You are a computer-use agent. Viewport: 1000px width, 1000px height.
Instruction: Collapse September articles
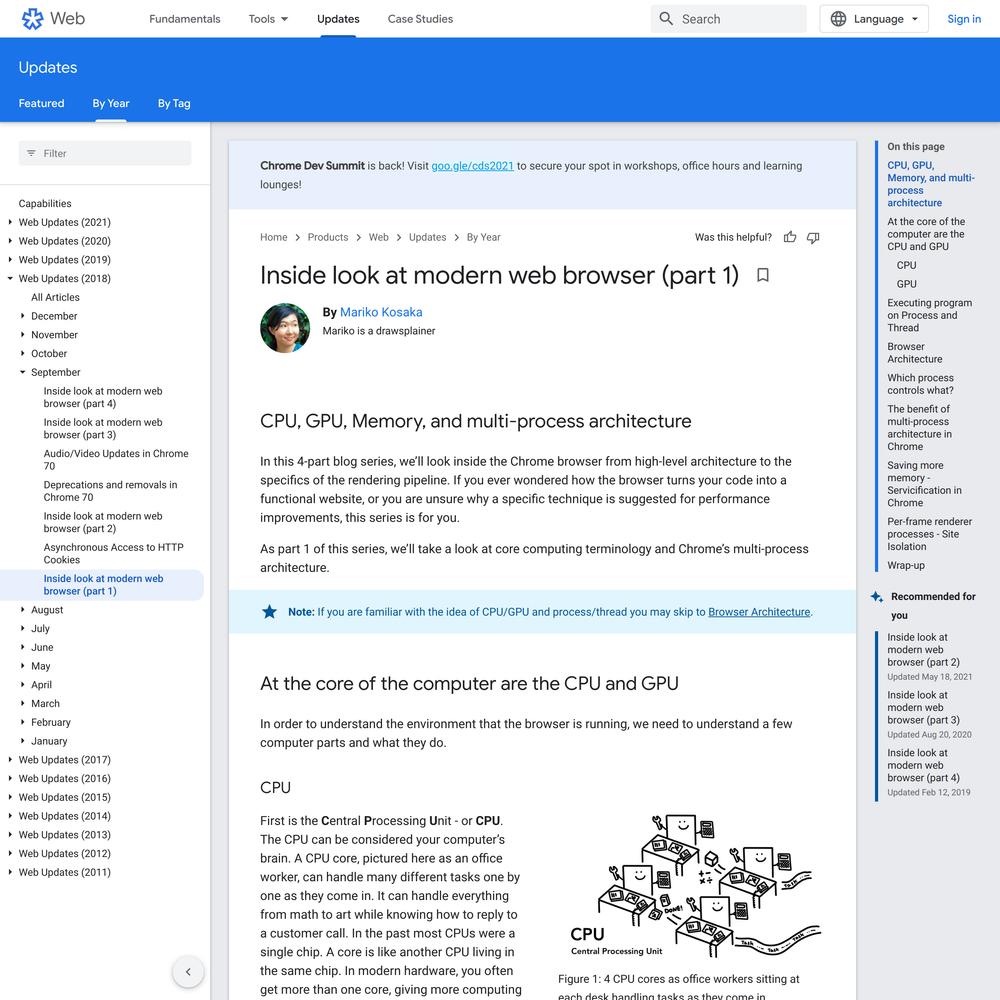[x=22, y=372]
